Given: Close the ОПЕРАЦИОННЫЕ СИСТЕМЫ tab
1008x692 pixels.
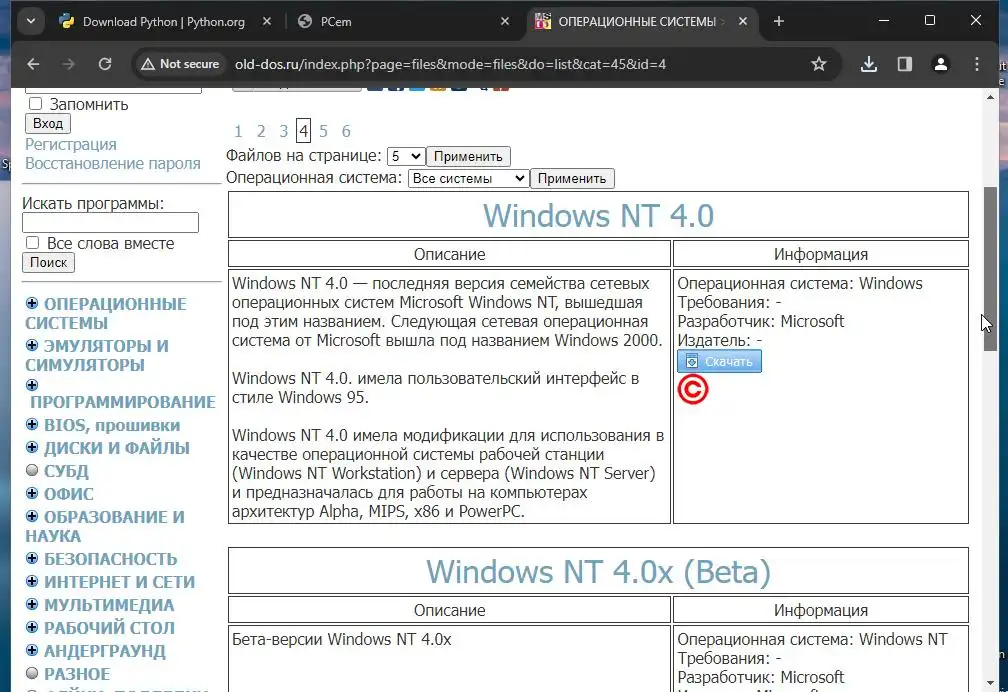Looking at the screenshot, I should point(742,21).
